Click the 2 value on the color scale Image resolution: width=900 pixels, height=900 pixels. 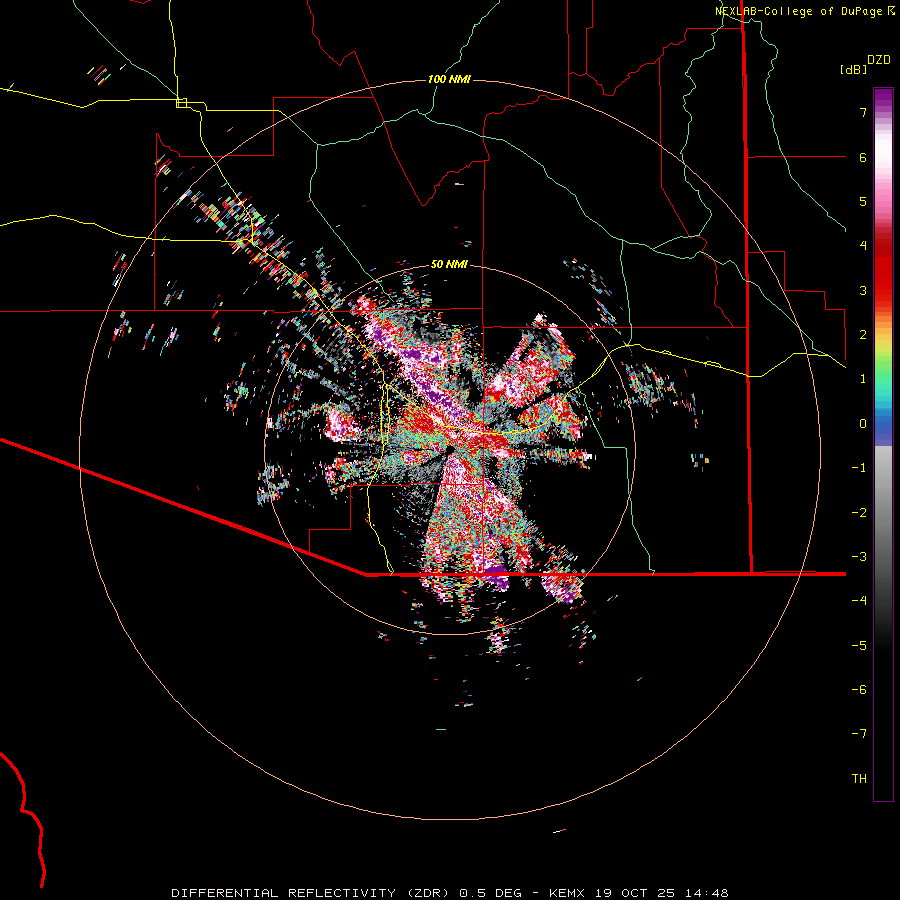tap(863, 335)
